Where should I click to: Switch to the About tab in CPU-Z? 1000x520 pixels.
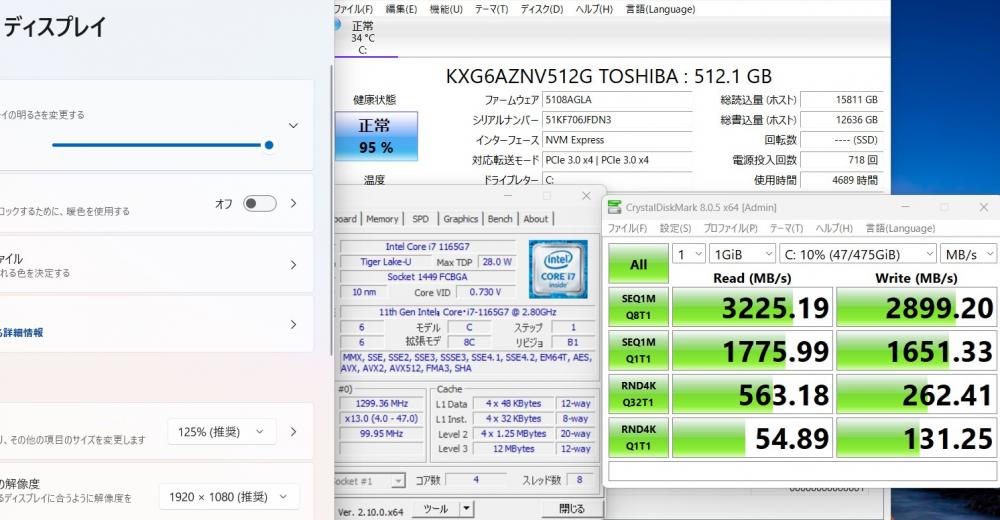(x=536, y=219)
